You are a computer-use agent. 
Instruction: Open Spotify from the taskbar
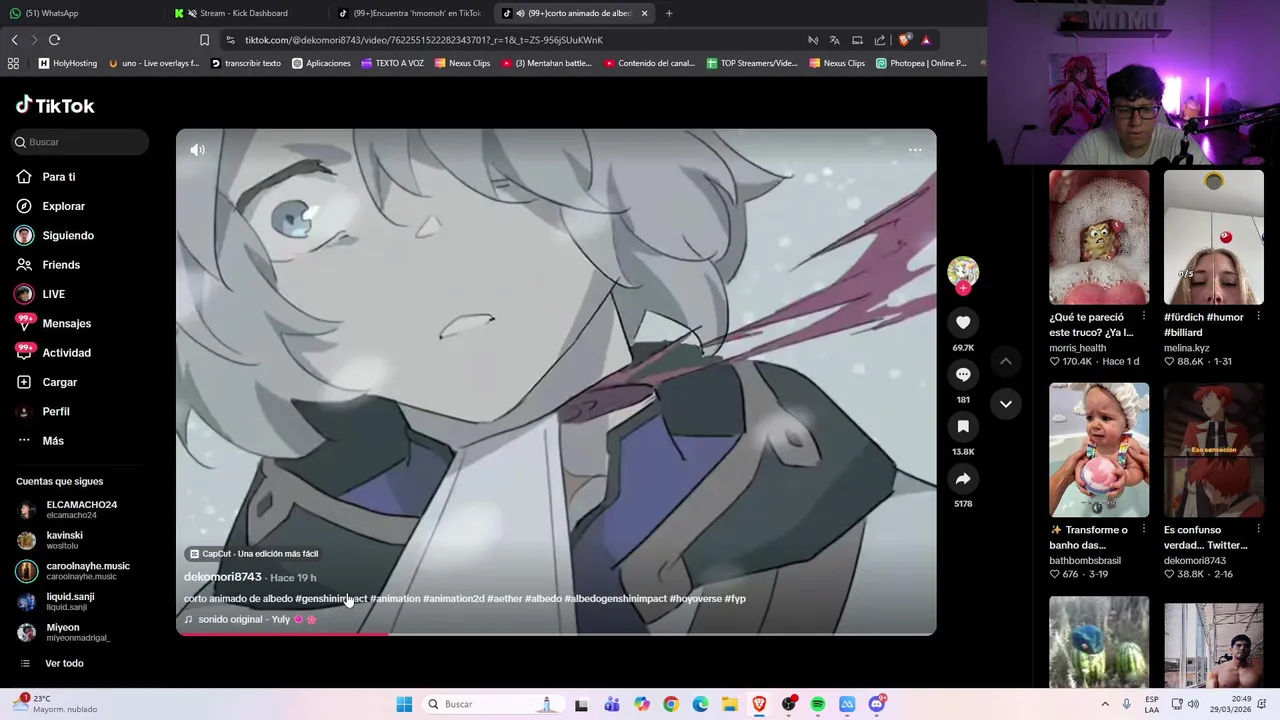click(x=817, y=704)
